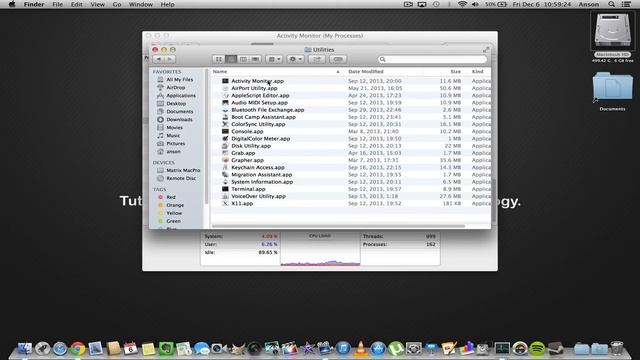Open Calendar icon in the Dock

[131, 349]
